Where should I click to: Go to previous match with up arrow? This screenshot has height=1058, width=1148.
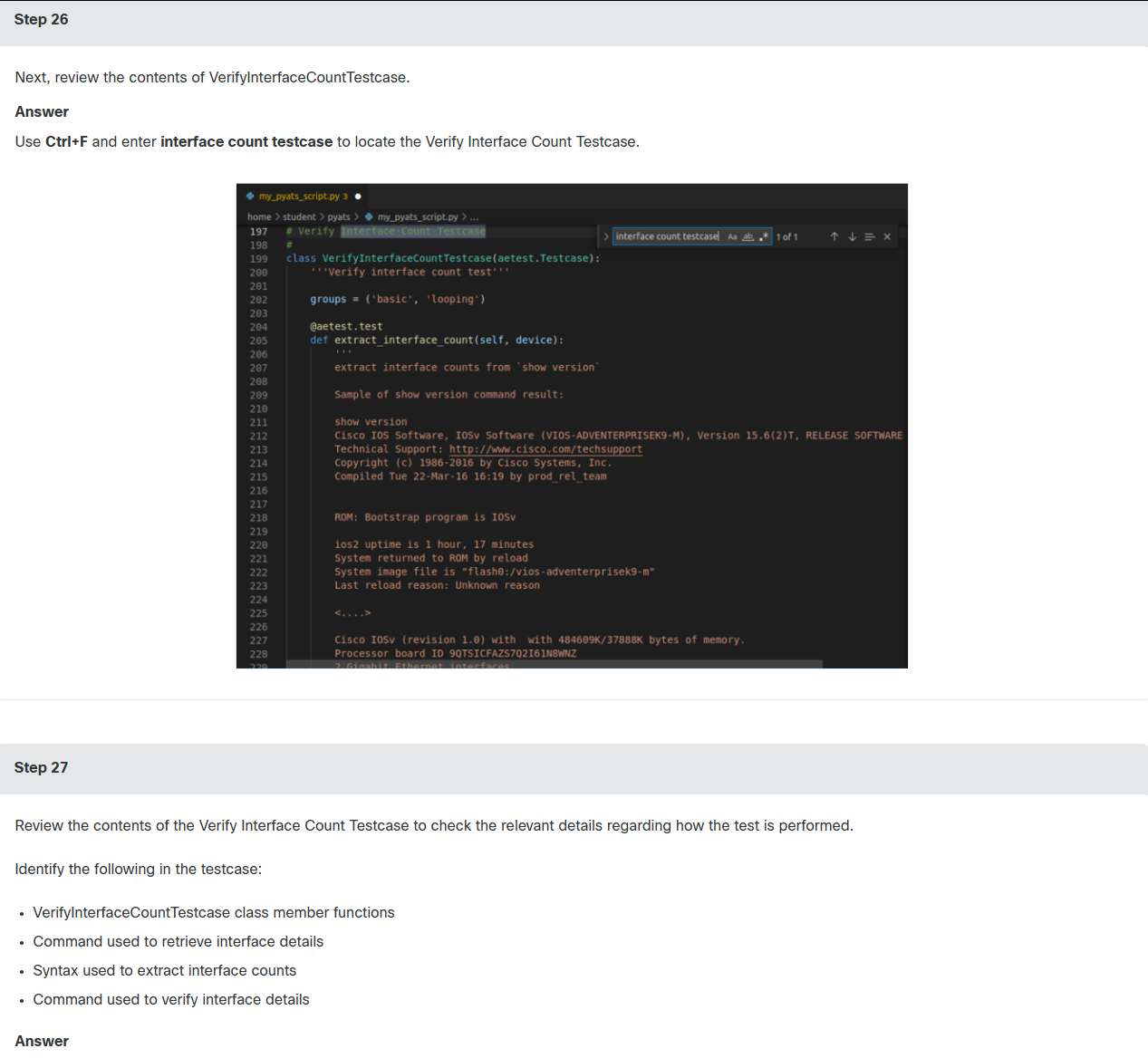tap(834, 236)
